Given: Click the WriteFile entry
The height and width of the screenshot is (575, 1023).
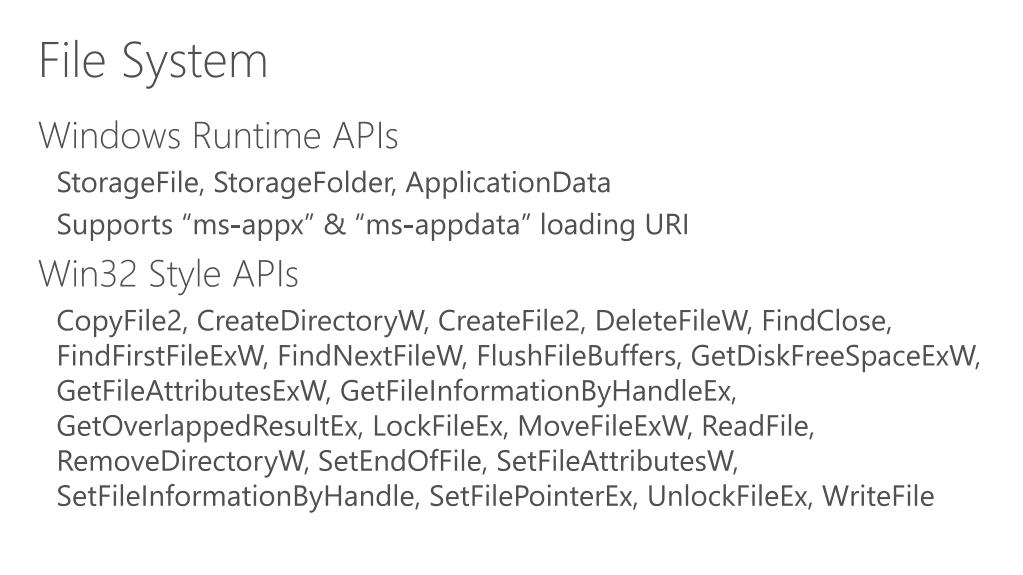Looking at the screenshot, I should pyautogui.click(x=878, y=497).
